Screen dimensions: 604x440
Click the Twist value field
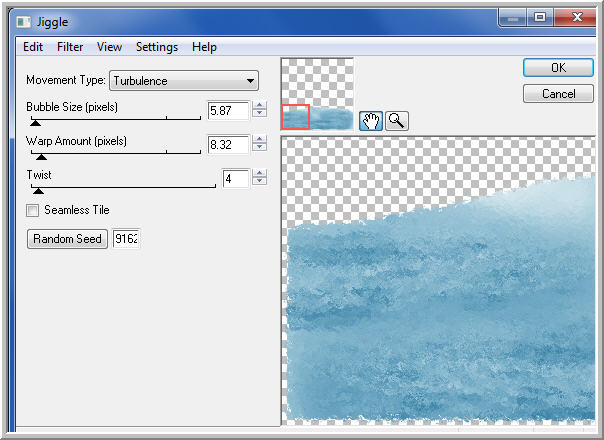point(236,179)
